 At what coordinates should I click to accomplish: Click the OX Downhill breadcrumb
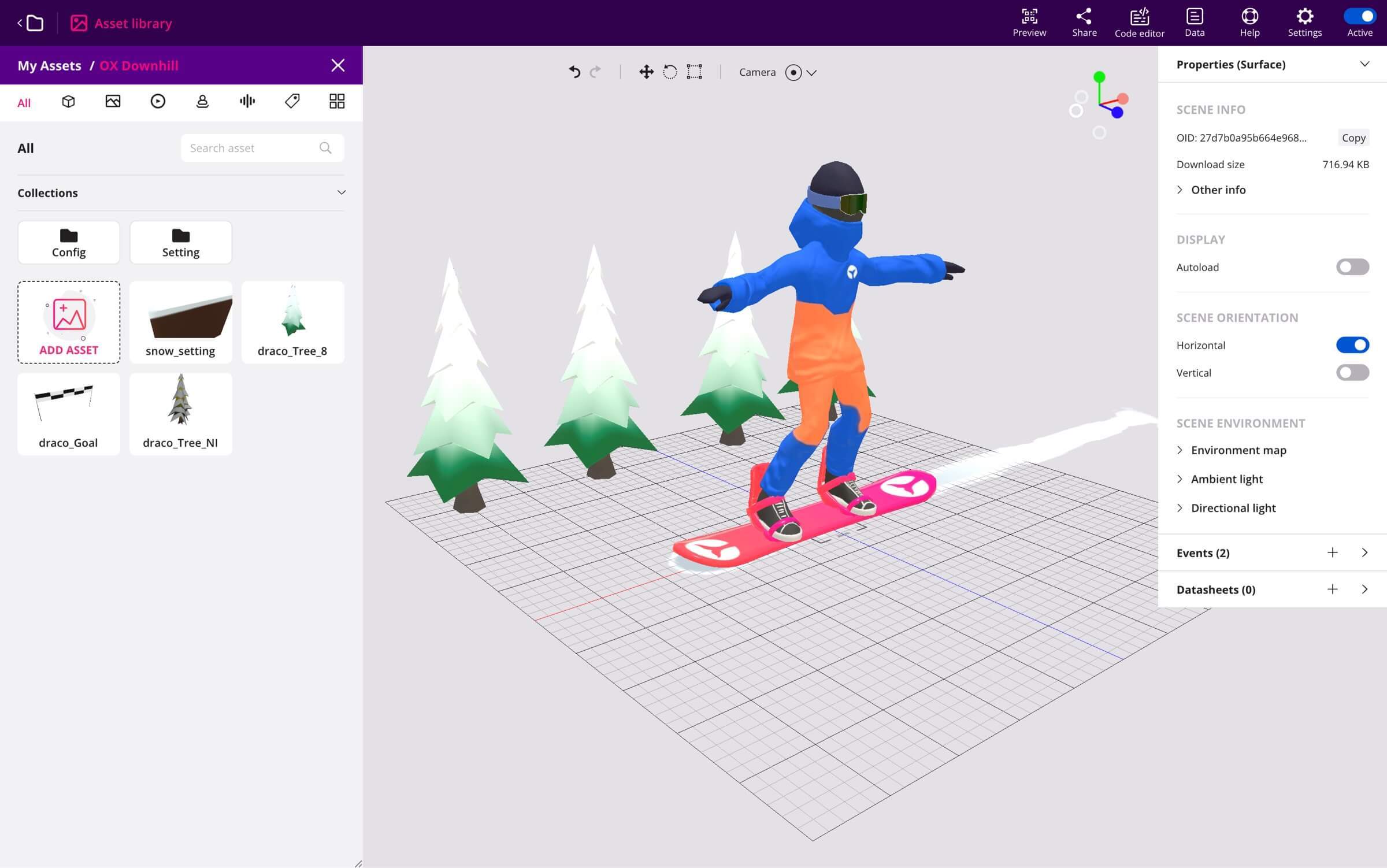(139, 65)
